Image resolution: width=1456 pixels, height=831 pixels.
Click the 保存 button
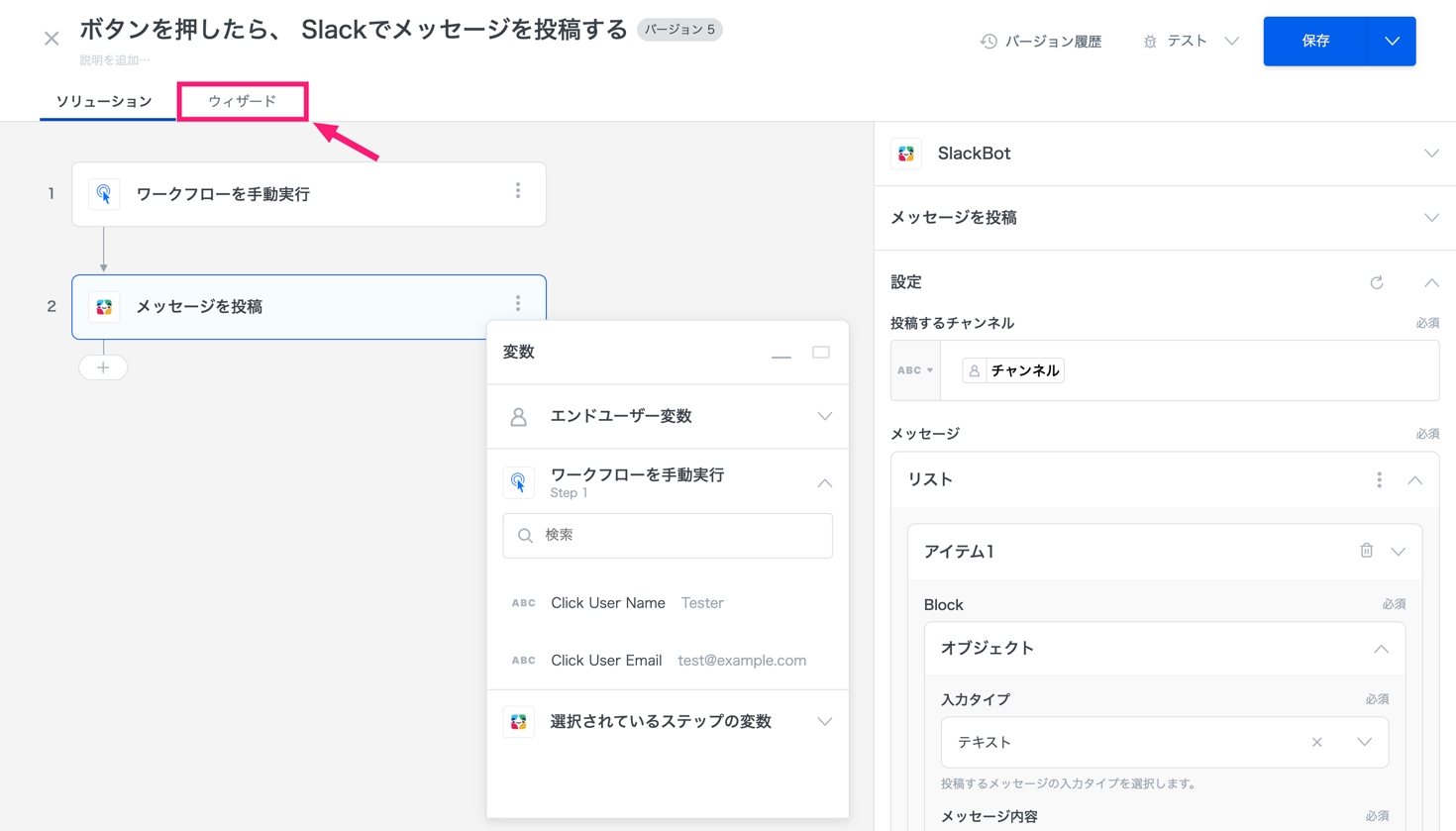(1315, 41)
